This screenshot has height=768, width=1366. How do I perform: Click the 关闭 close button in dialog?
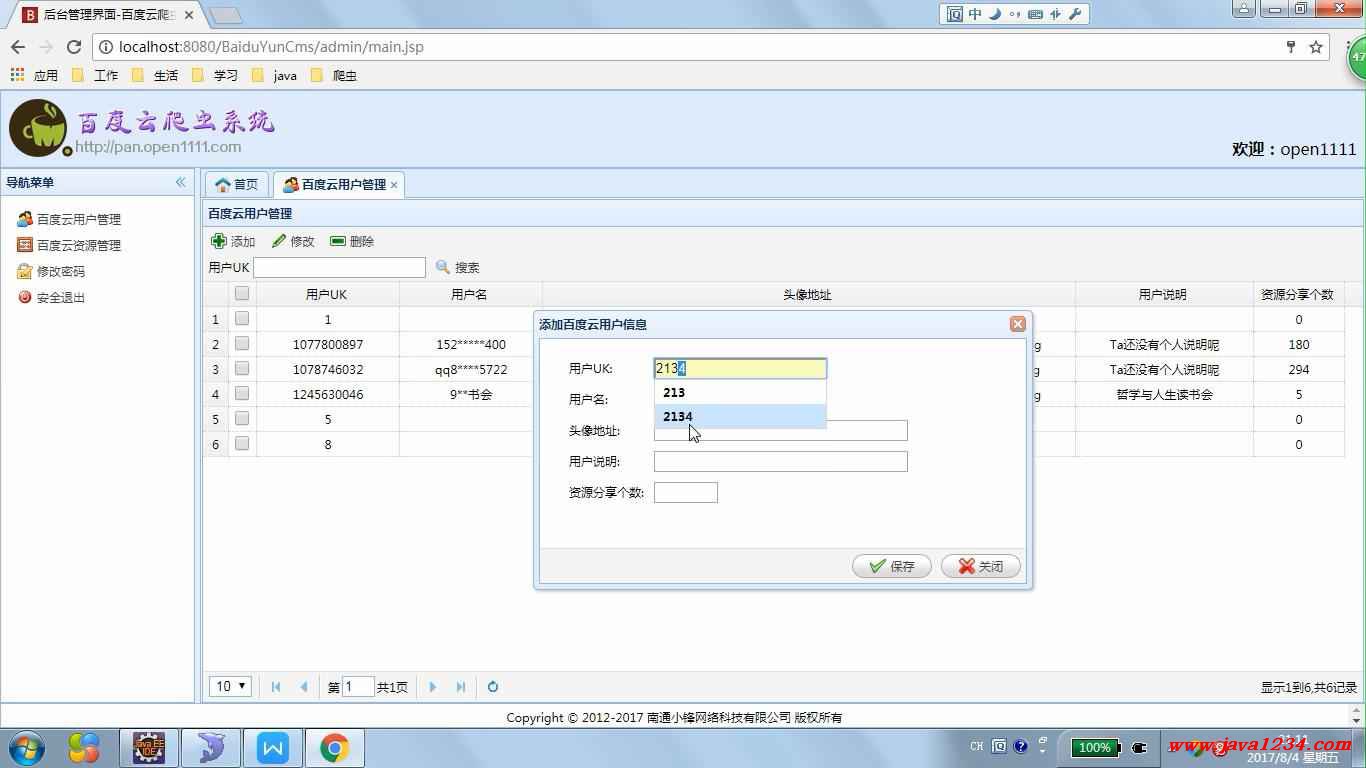[x=980, y=566]
